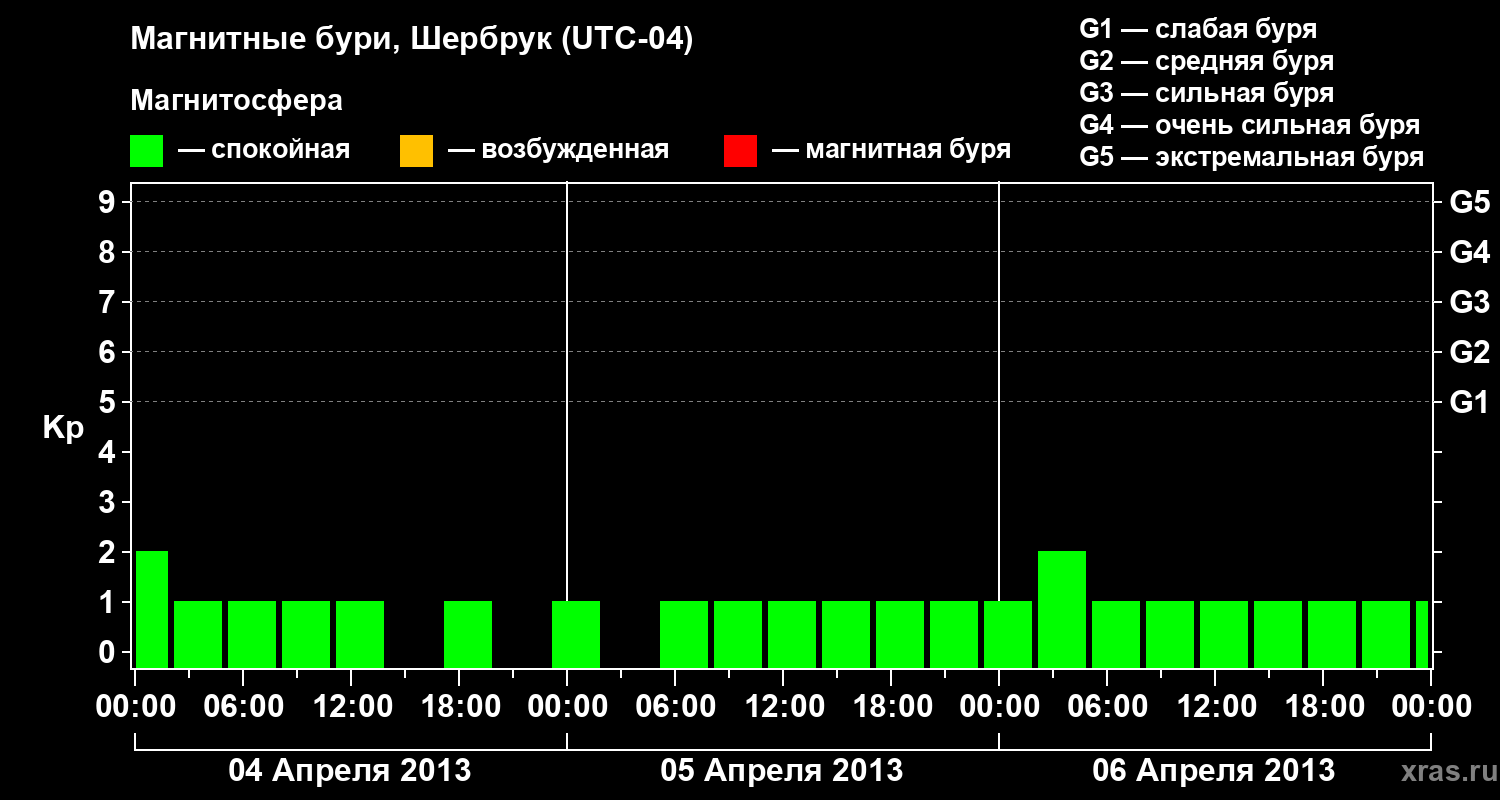Click the bar starting at 00:00 on 05 April
Screen dimensions: 1500x800
pyautogui.click(x=576, y=634)
